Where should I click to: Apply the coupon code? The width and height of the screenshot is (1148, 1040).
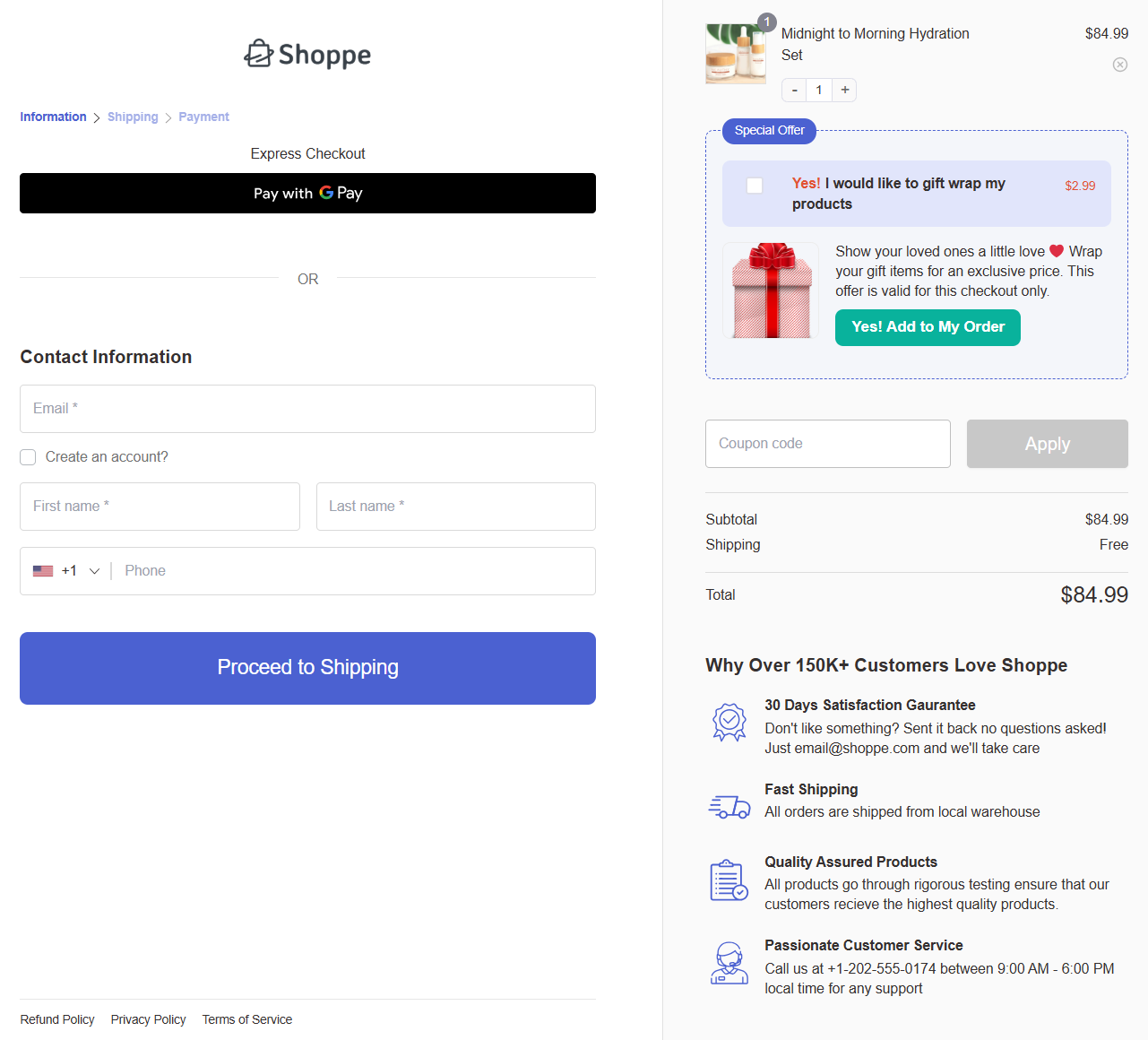tap(1047, 444)
